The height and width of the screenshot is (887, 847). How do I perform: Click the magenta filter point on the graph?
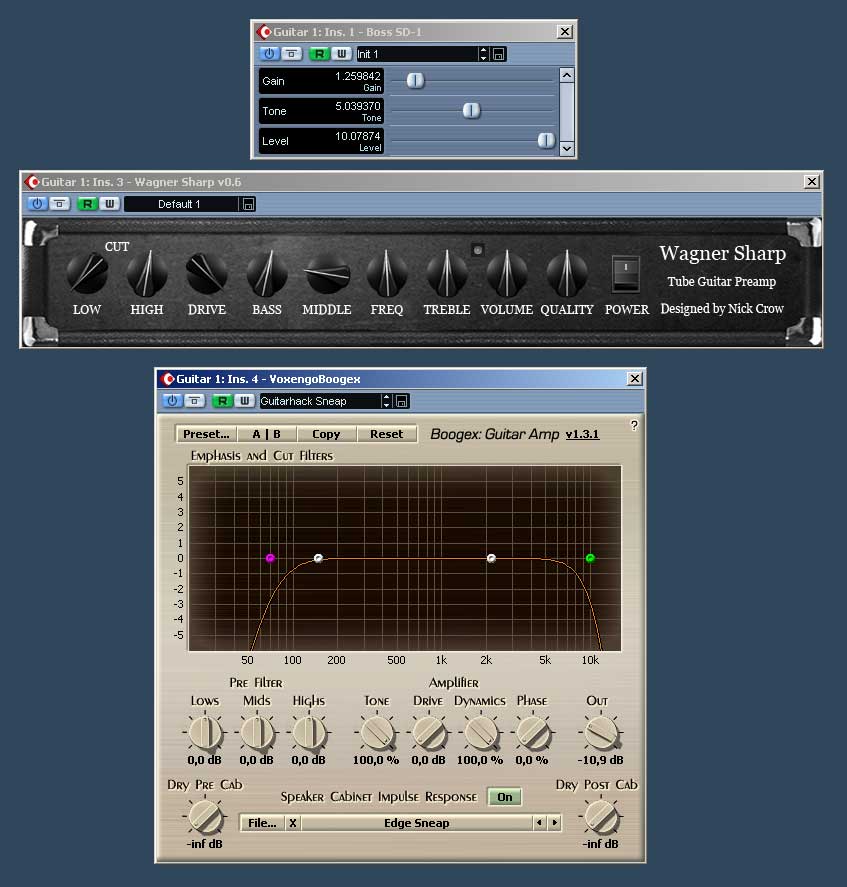270,558
